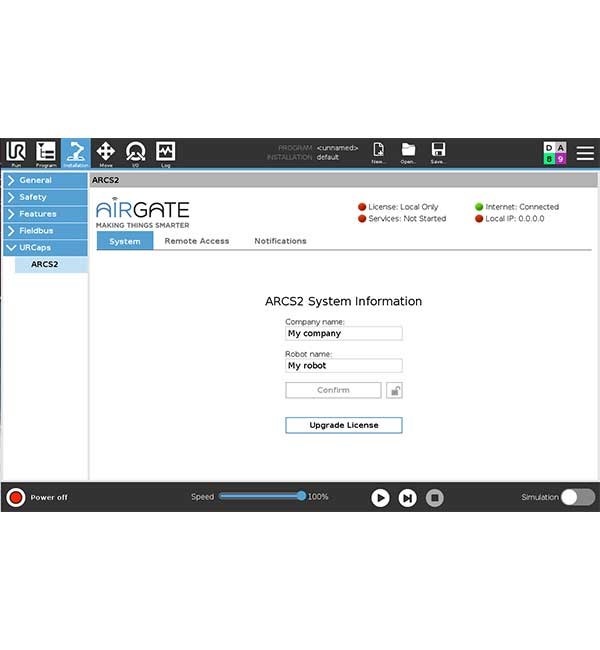Create a New program file icon
600x650 pixels.
(378, 150)
